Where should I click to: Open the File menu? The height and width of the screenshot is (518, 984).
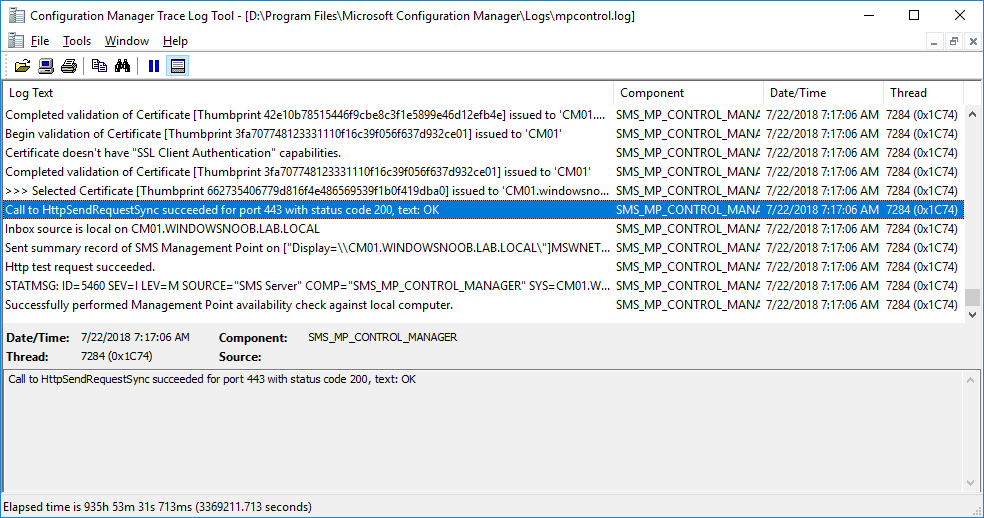40,41
